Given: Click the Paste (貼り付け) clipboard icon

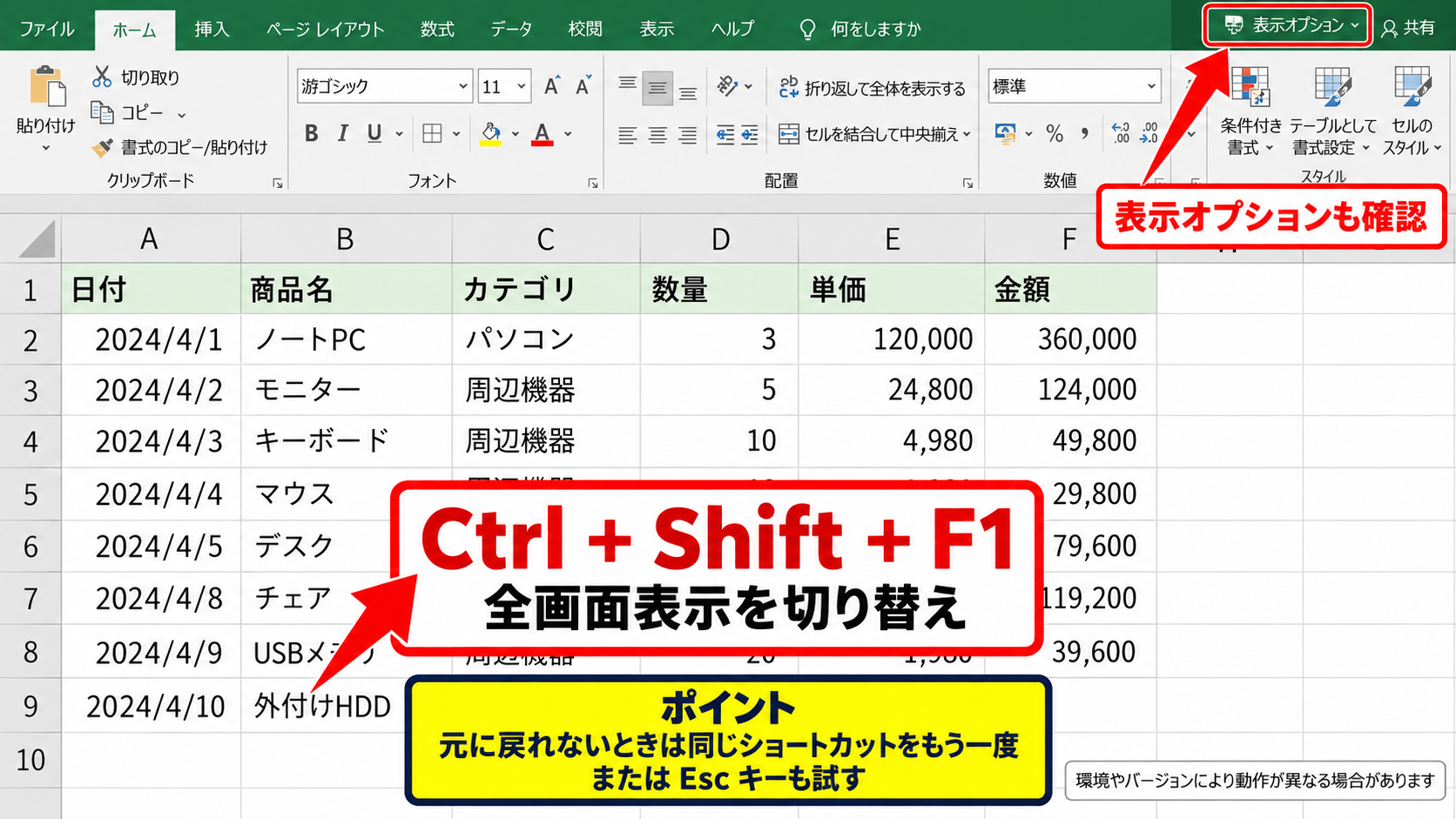Looking at the screenshot, I should [48, 87].
